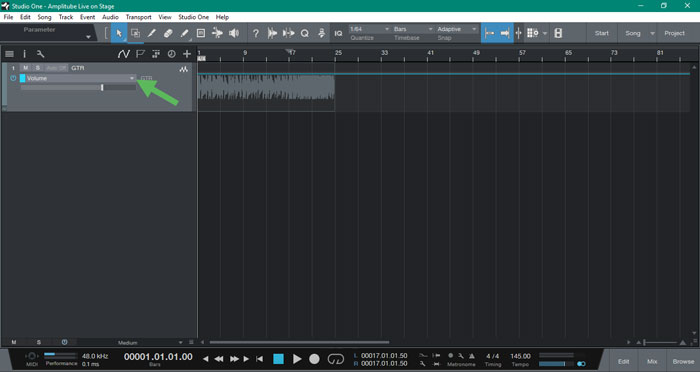
Task: Open the arranger track icon
Action: (156, 54)
